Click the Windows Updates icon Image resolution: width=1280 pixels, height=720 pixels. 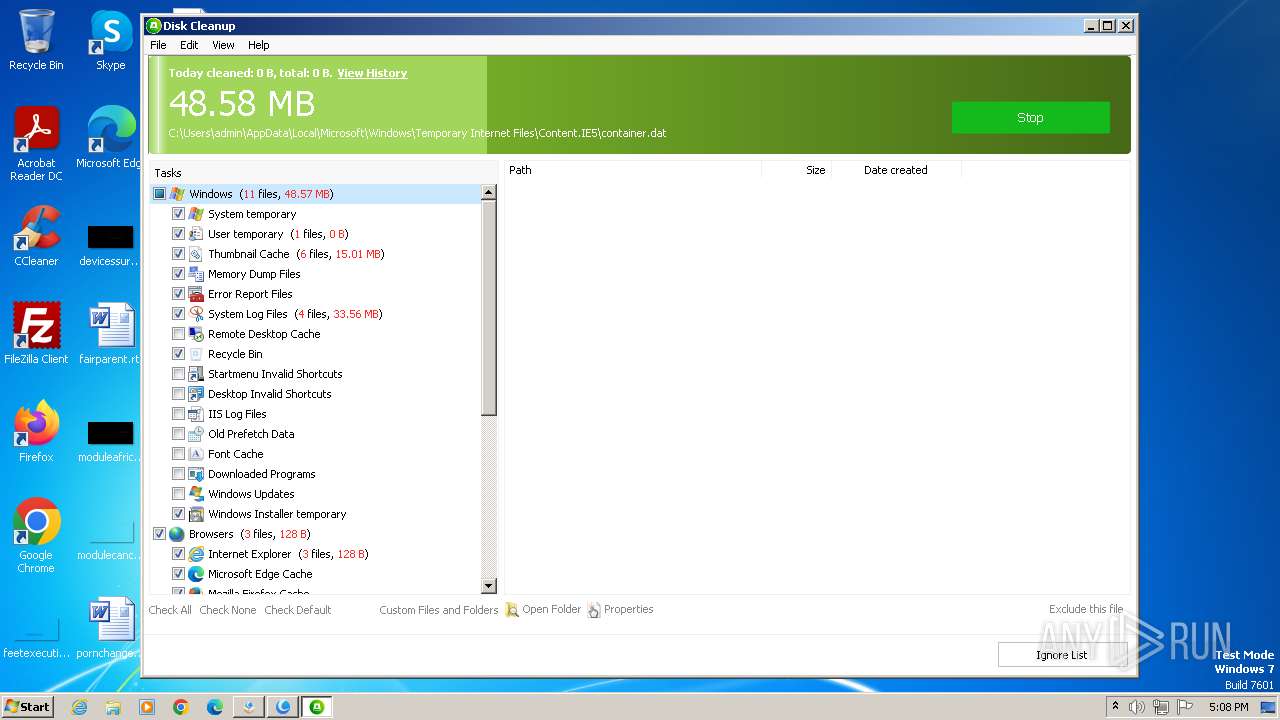[196, 494]
